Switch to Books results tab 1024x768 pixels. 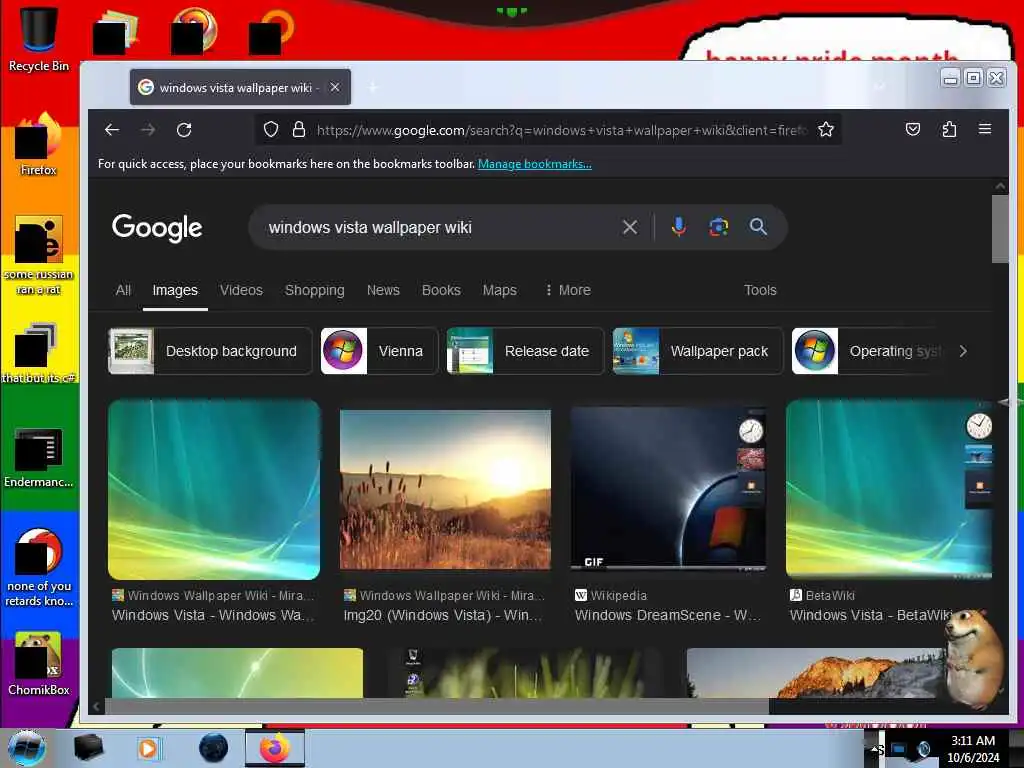pyautogui.click(x=441, y=290)
